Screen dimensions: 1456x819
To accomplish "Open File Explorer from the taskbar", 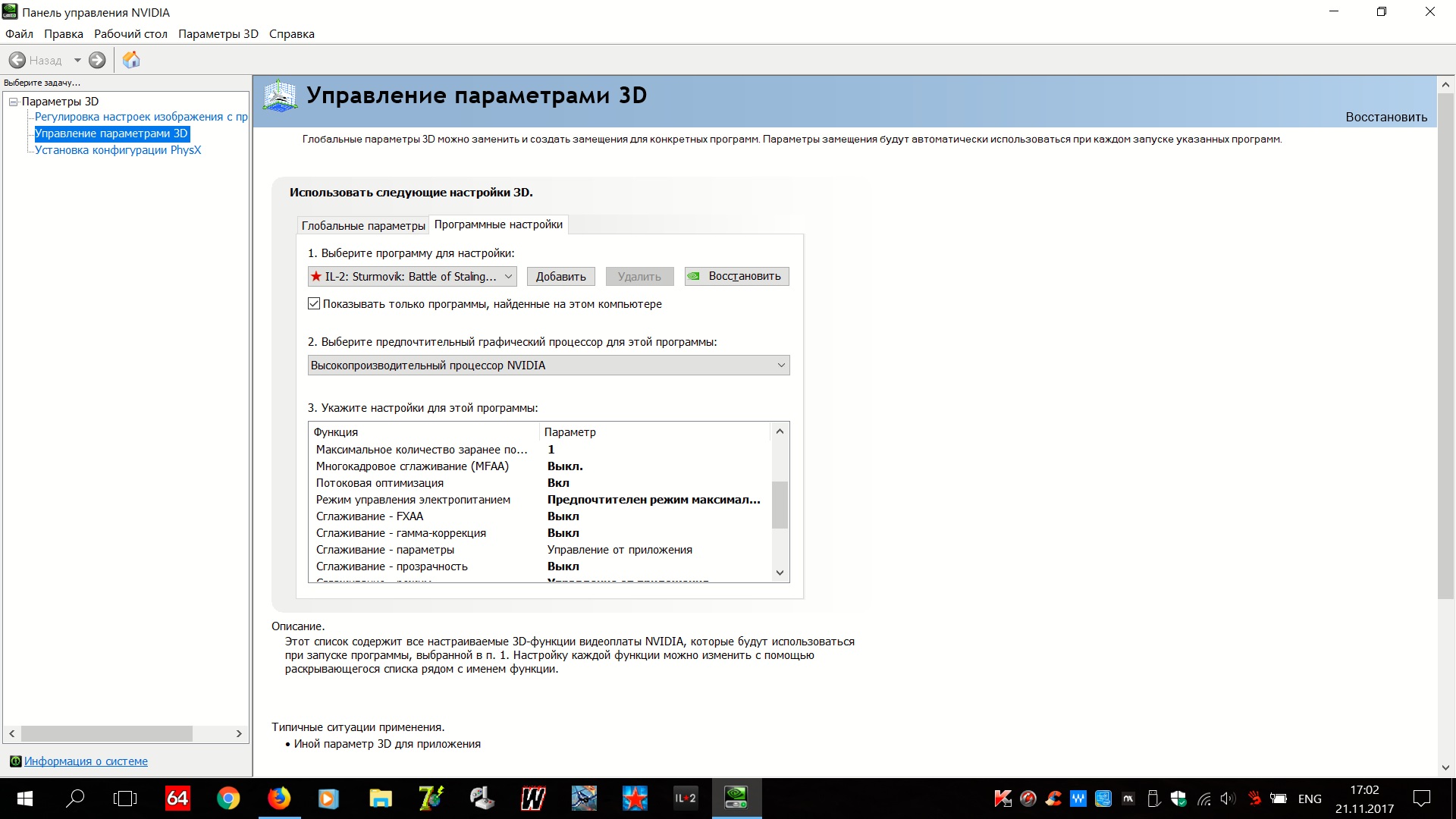I will point(381,799).
